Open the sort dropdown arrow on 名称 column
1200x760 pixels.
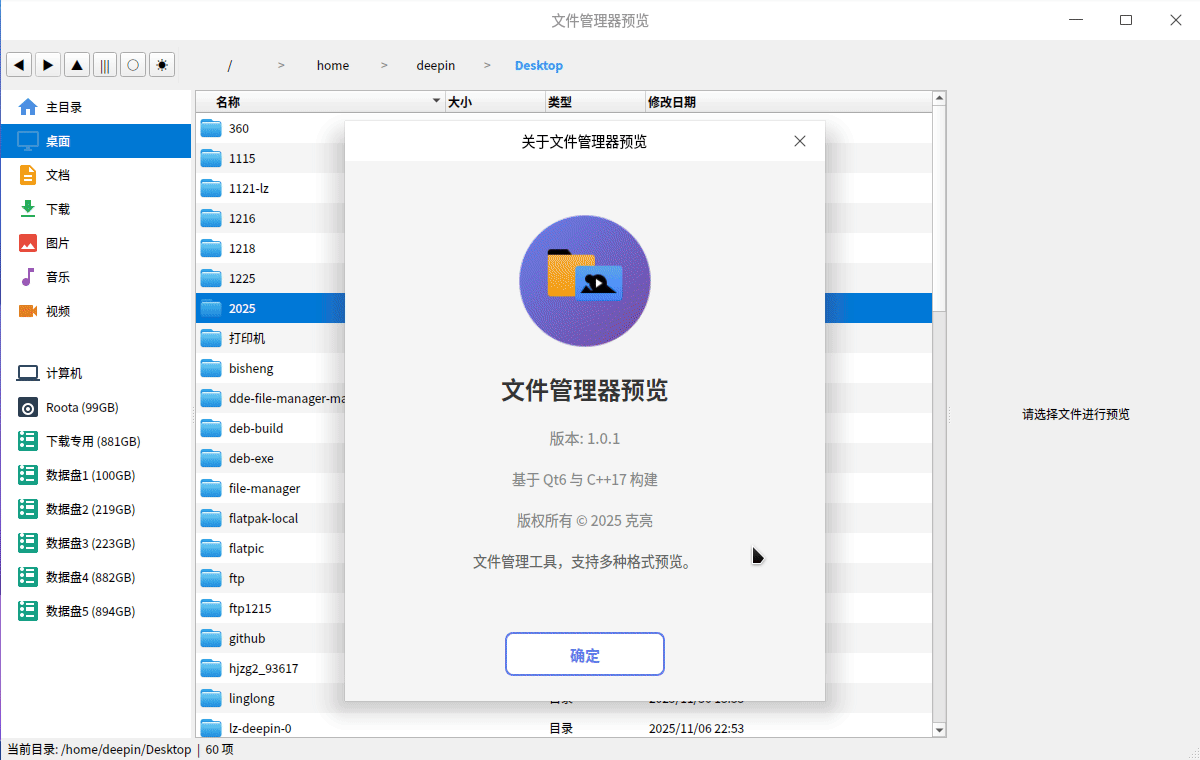point(436,102)
